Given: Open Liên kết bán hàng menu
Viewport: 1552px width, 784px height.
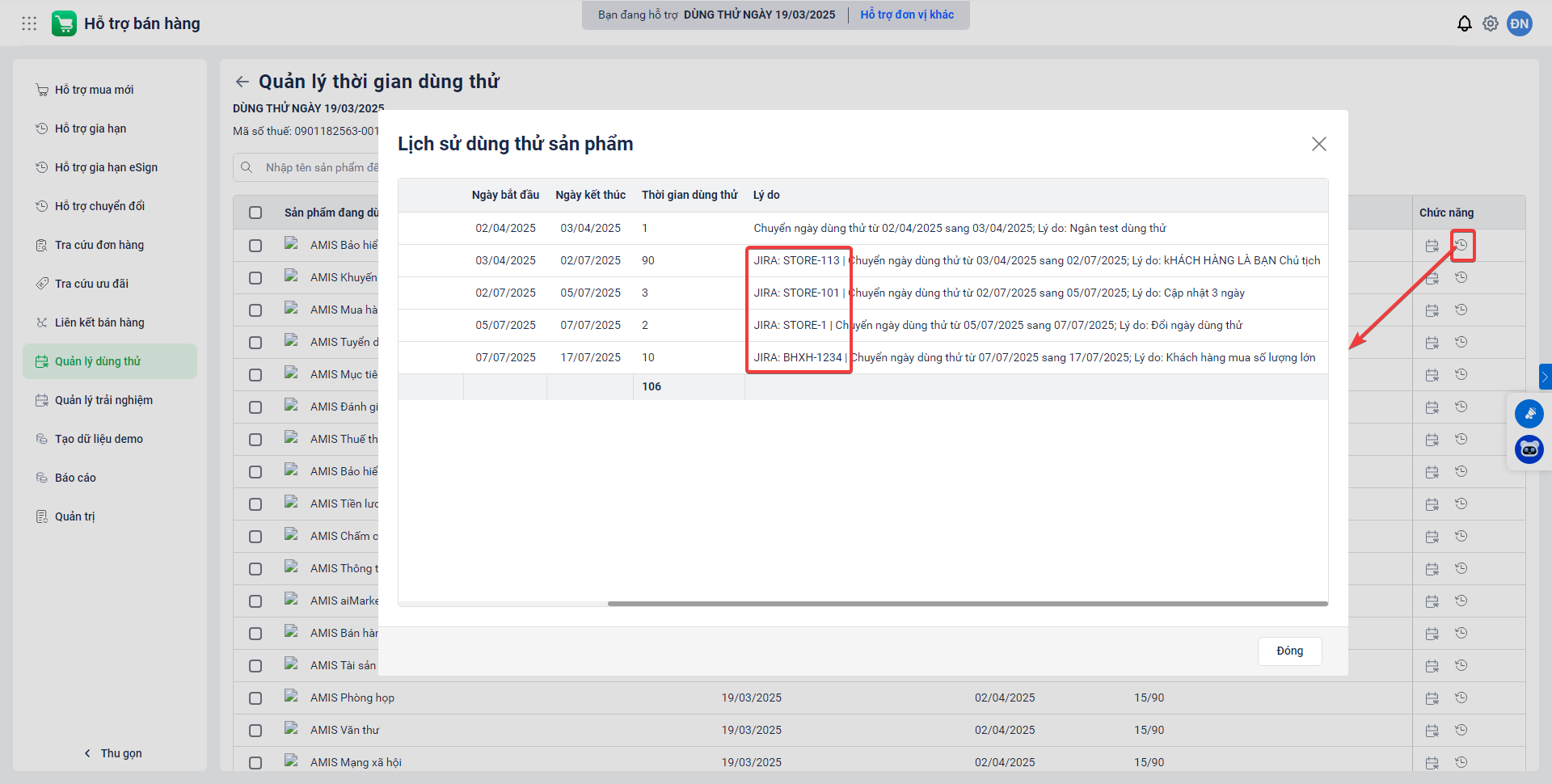Looking at the screenshot, I should [x=110, y=322].
